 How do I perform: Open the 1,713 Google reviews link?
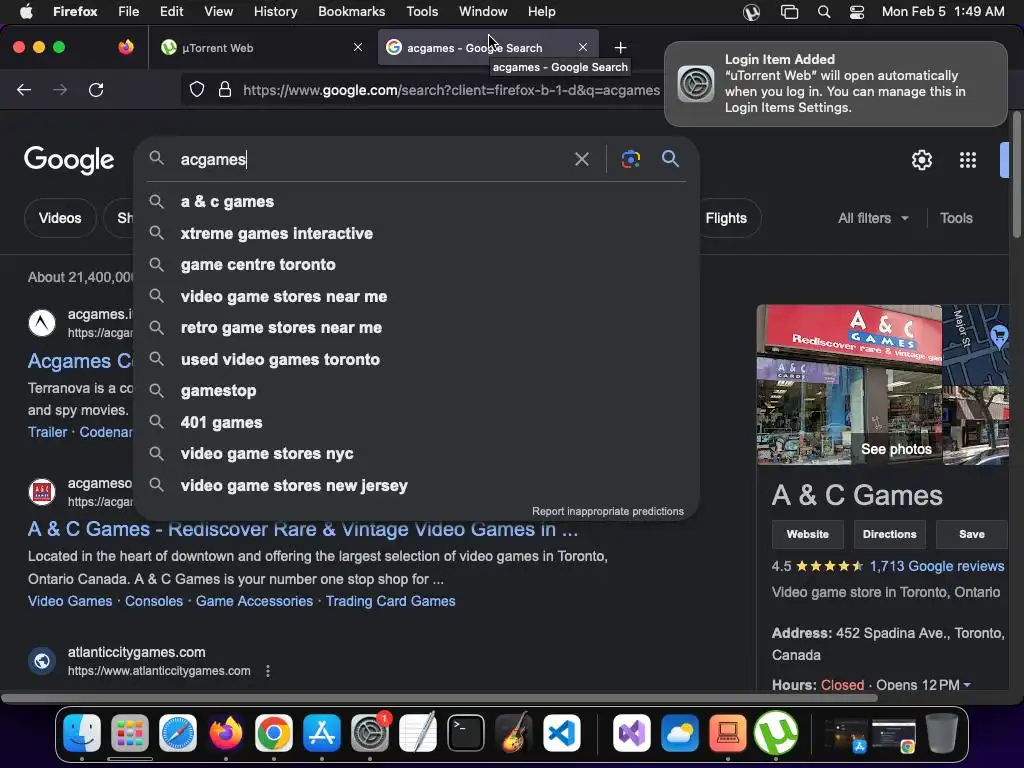(936, 566)
